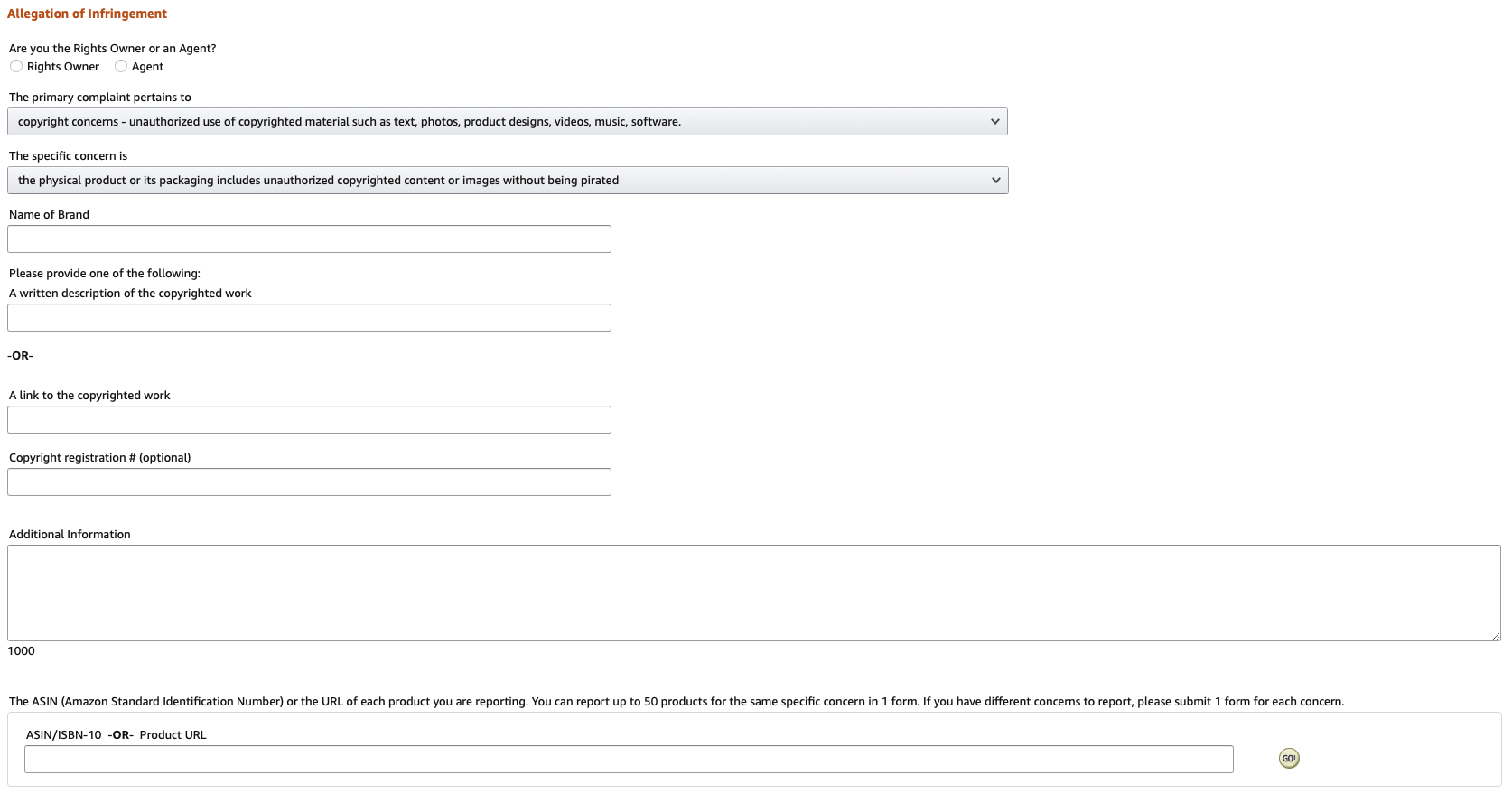Click the 'The specific concern is' label
Viewport: 1512px width, 794px height.
click(x=69, y=156)
